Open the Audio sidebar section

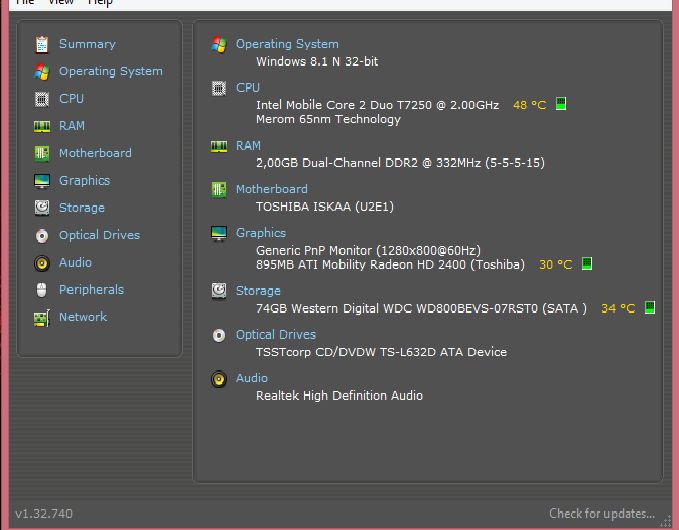(x=75, y=262)
